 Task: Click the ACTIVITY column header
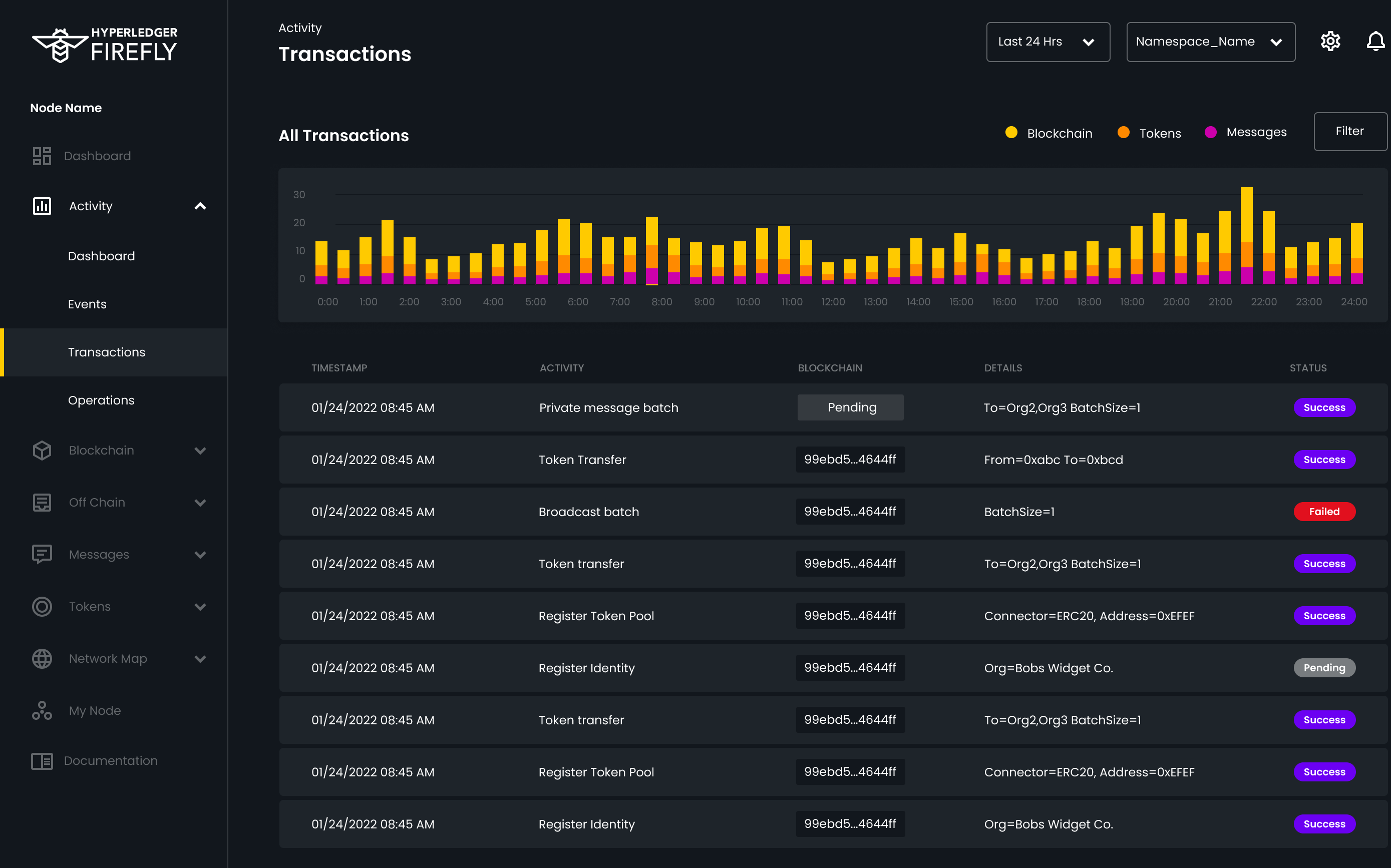click(561, 368)
